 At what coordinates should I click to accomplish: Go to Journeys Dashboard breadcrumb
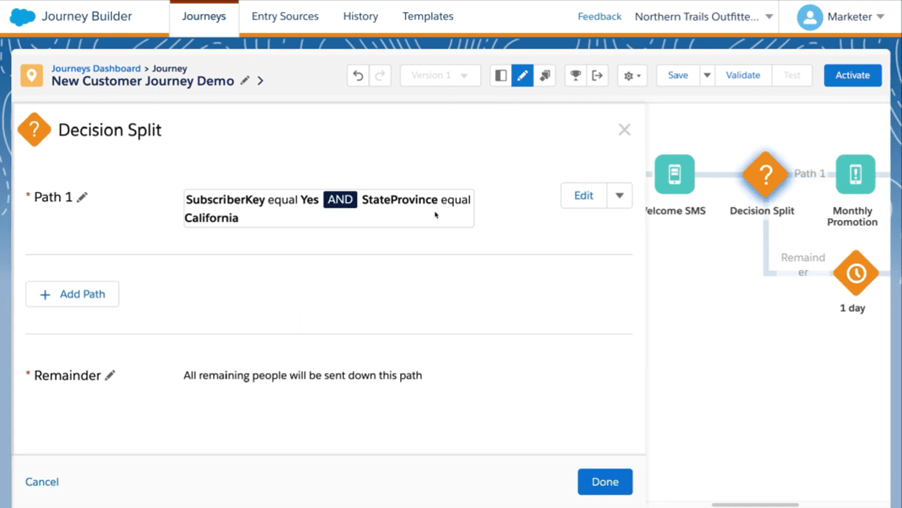[x=96, y=68]
